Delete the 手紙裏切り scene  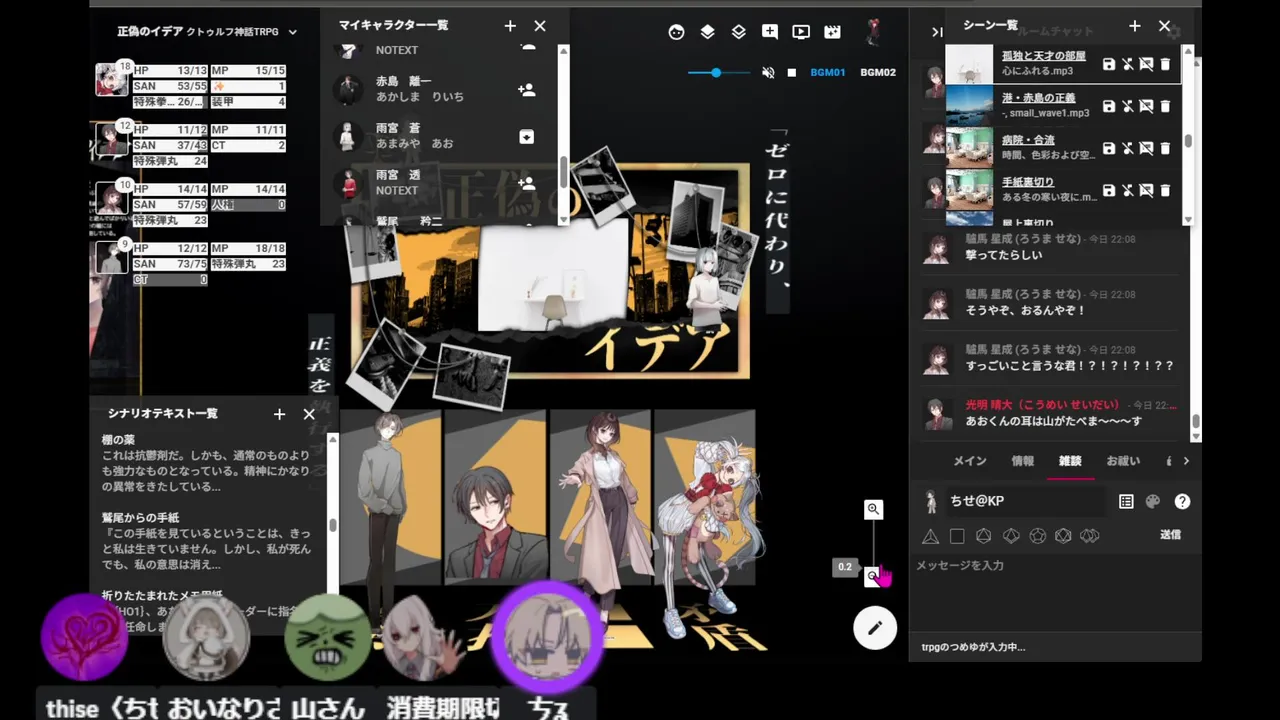click(1165, 190)
